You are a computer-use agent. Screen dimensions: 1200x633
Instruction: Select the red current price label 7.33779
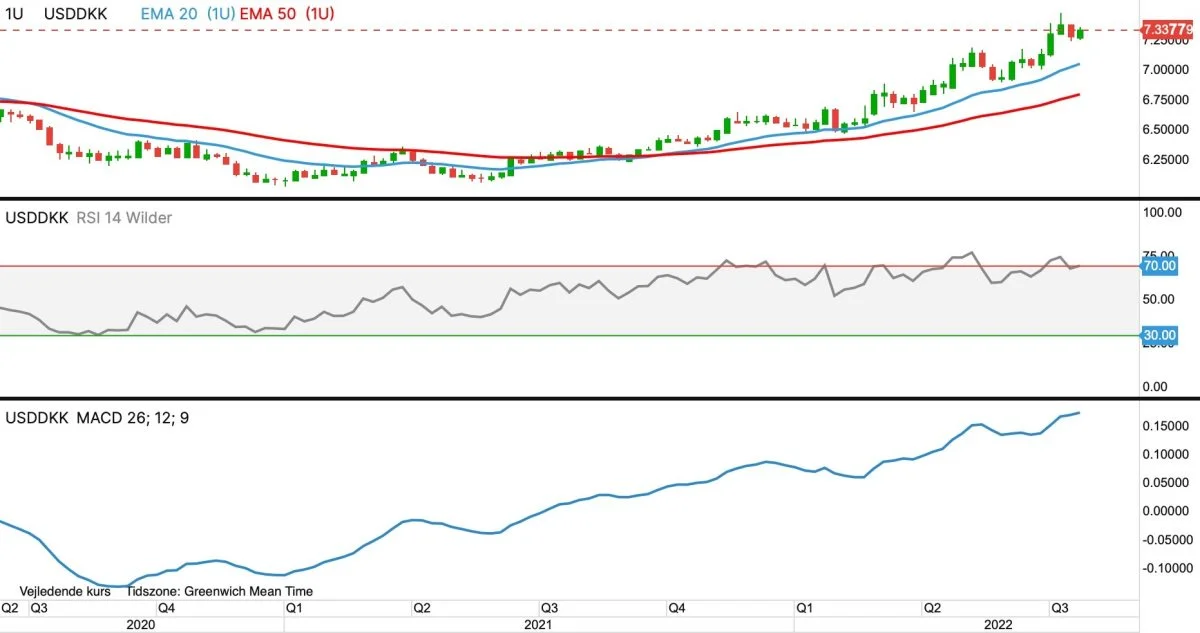(1168, 30)
